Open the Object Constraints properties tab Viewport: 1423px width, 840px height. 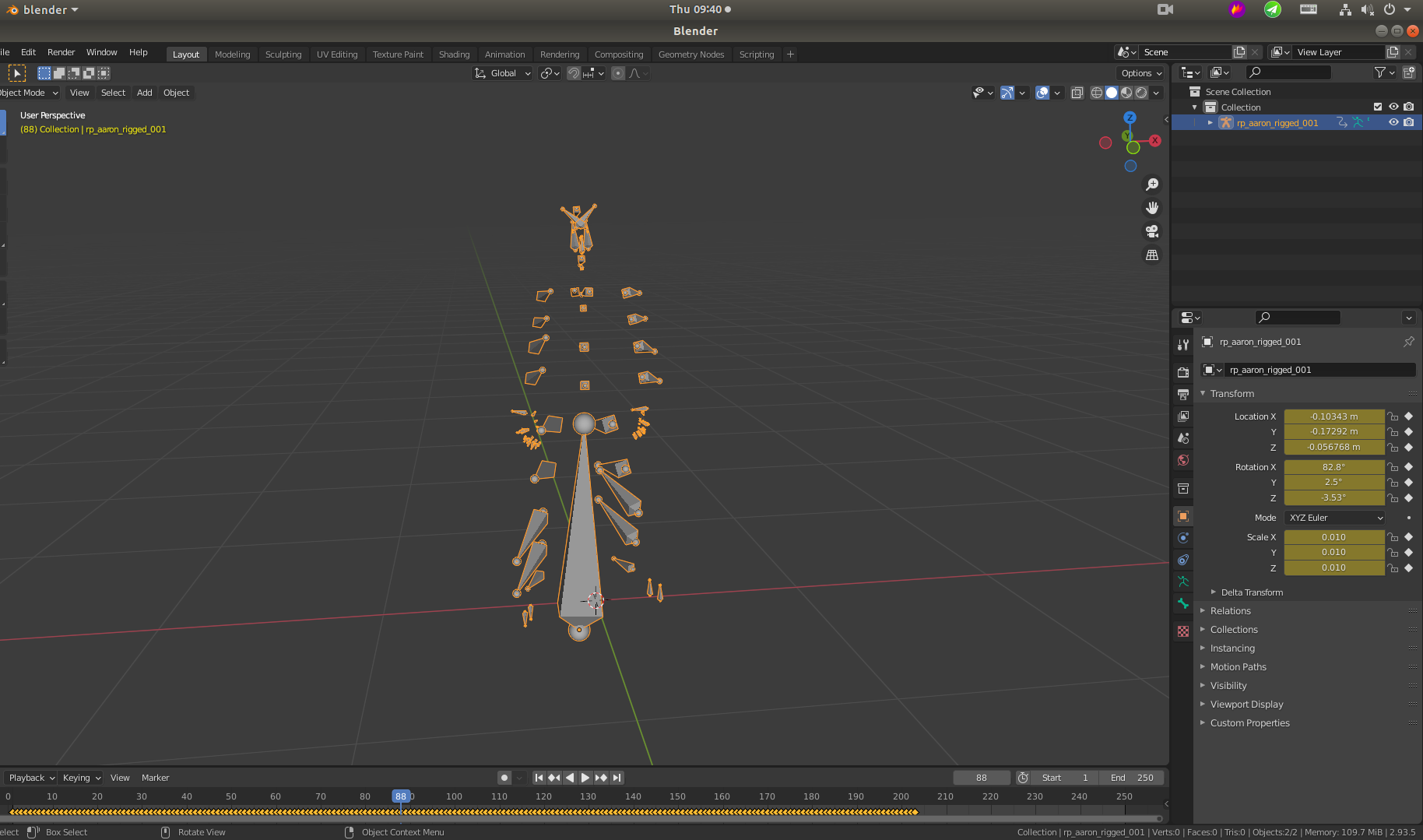point(1183,560)
